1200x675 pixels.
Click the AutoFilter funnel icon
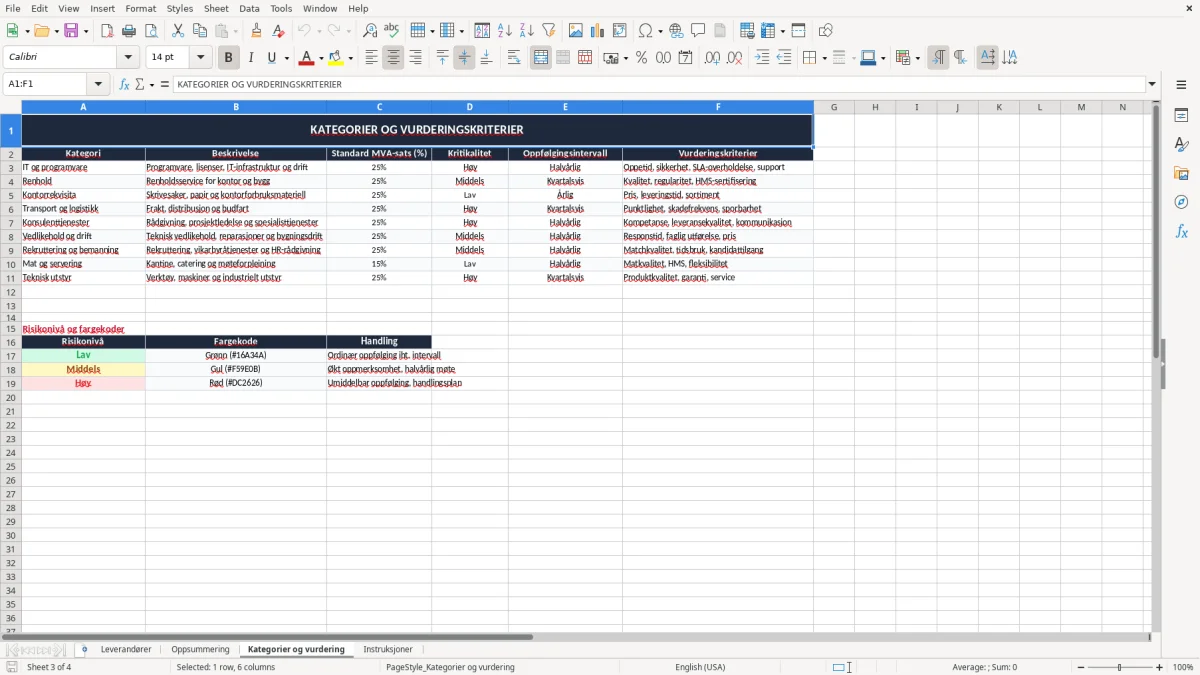[548, 31]
